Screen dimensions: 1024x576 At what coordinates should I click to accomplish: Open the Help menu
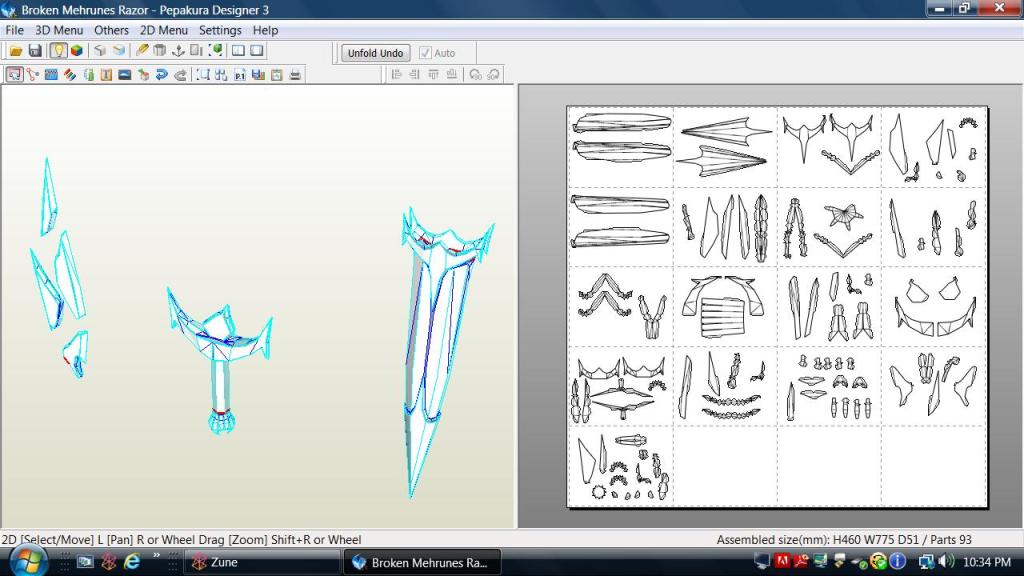tap(265, 30)
